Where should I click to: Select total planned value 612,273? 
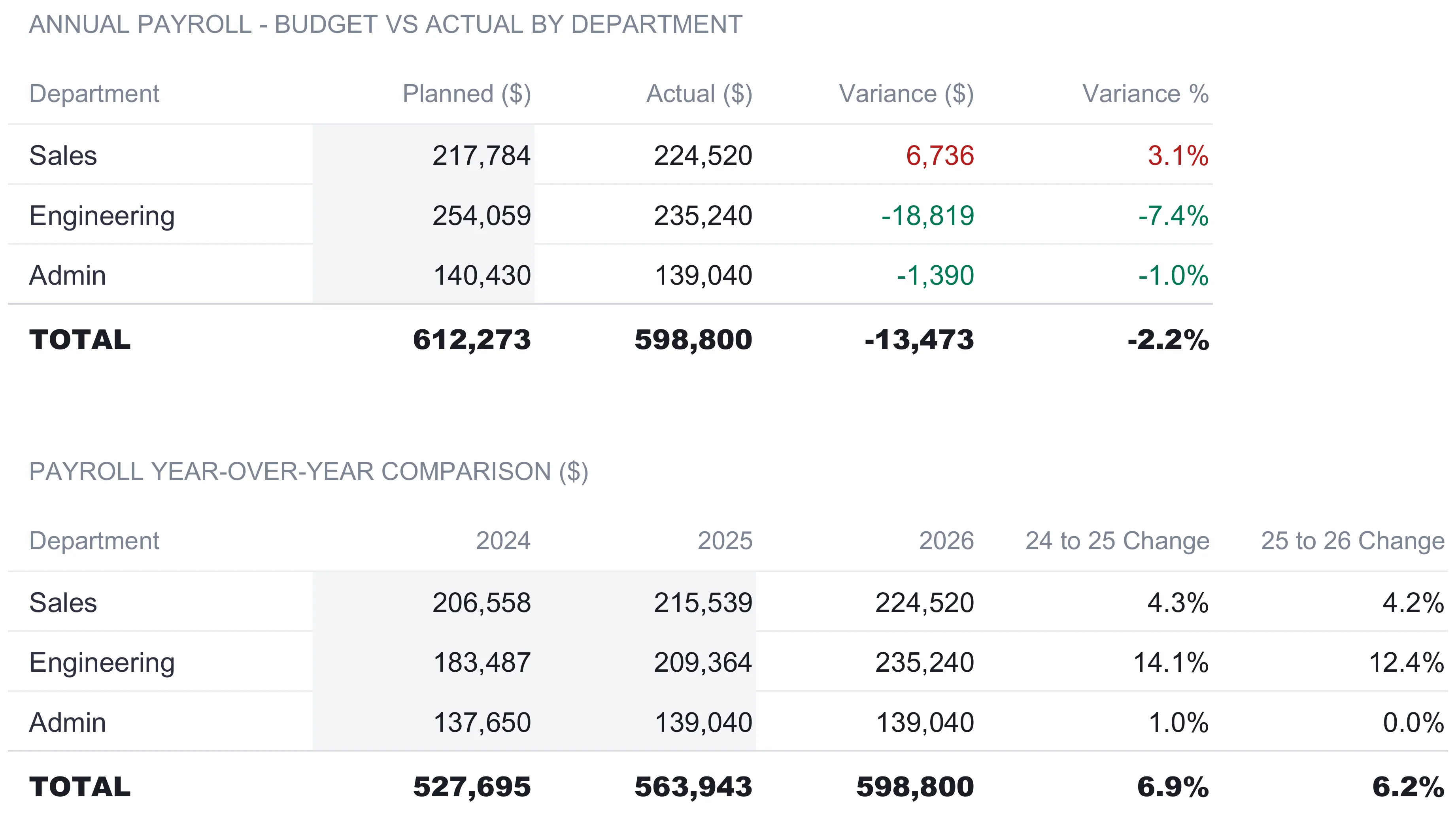click(472, 340)
